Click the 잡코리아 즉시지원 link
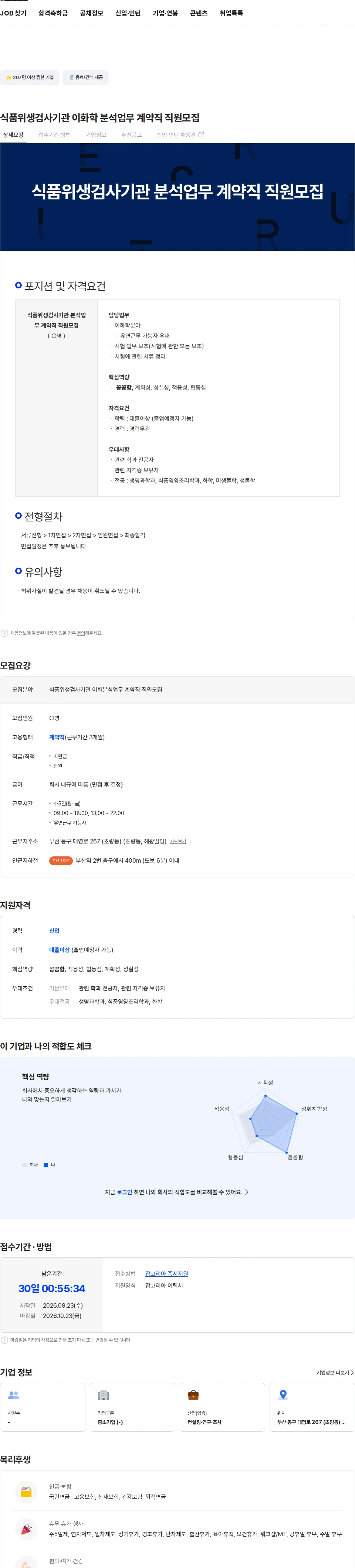The image size is (355, 1568). (x=166, y=1273)
